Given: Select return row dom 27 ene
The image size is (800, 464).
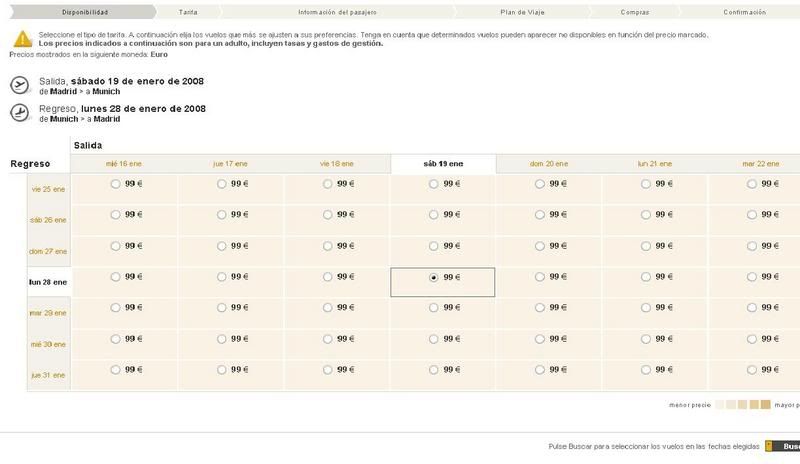Looking at the screenshot, I should pyautogui.click(x=48, y=251).
